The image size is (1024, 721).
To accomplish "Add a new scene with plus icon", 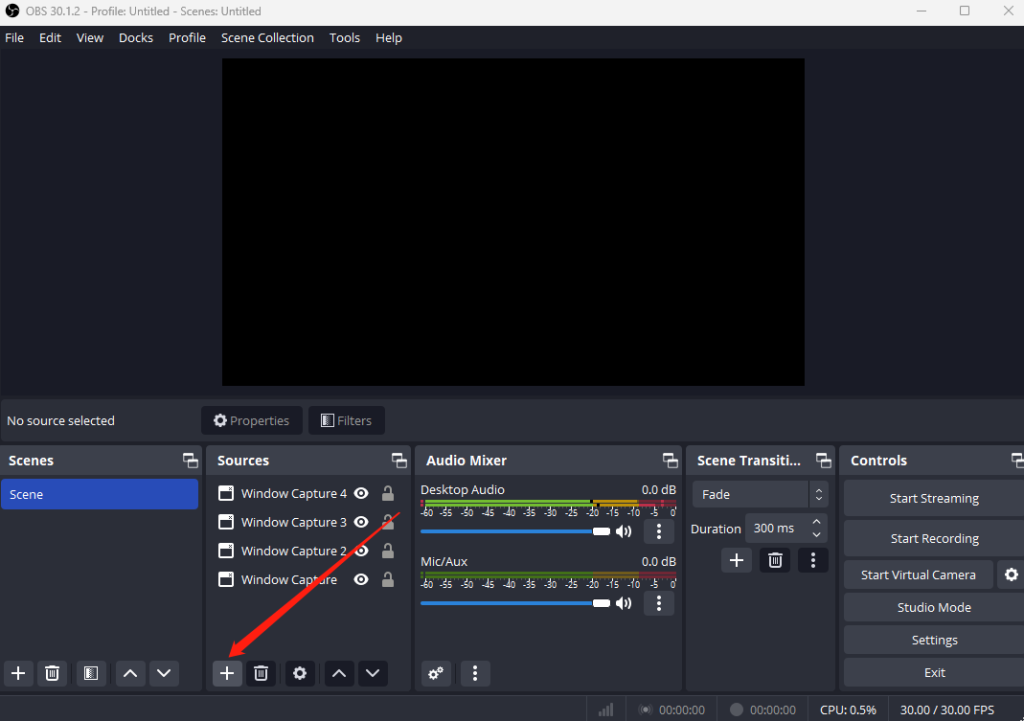I will point(18,673).
